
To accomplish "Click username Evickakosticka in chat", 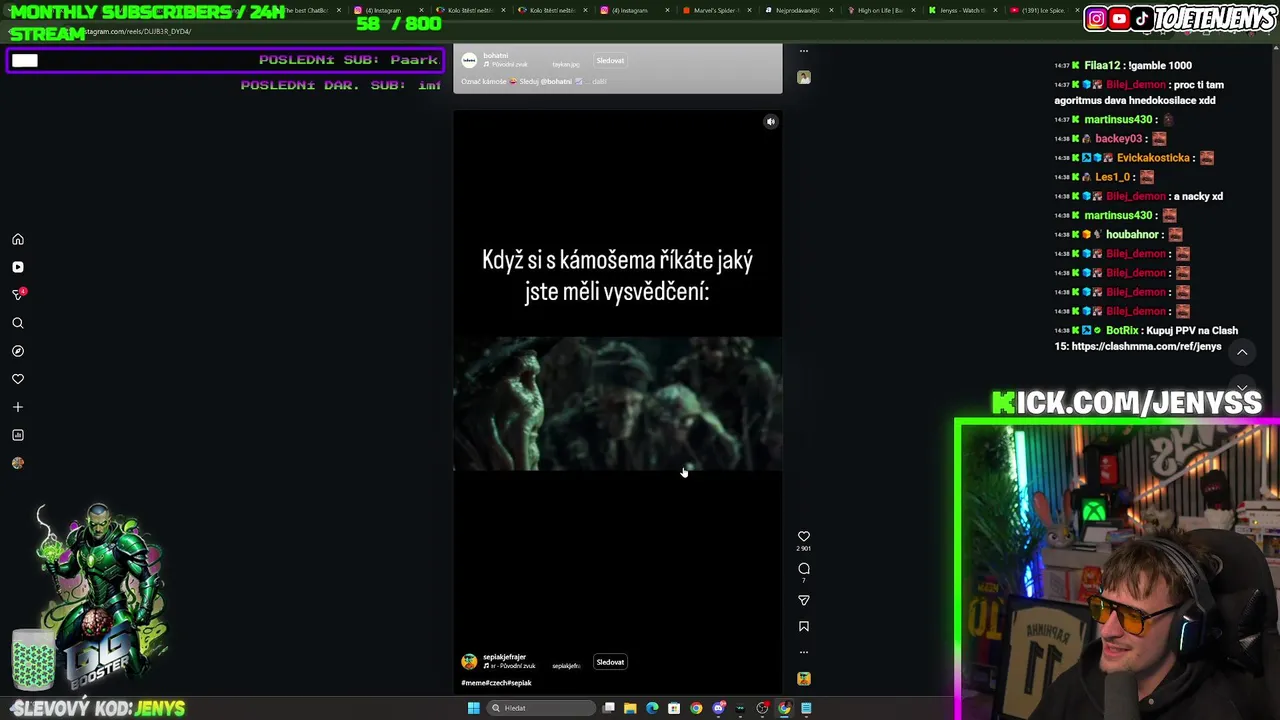I will click(1153, 158).
